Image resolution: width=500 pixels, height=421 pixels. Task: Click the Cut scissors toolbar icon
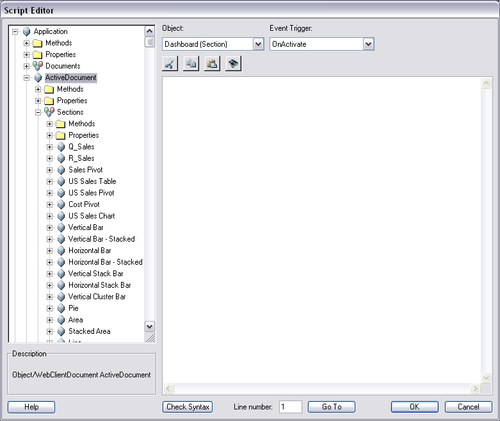click(170, 63)
